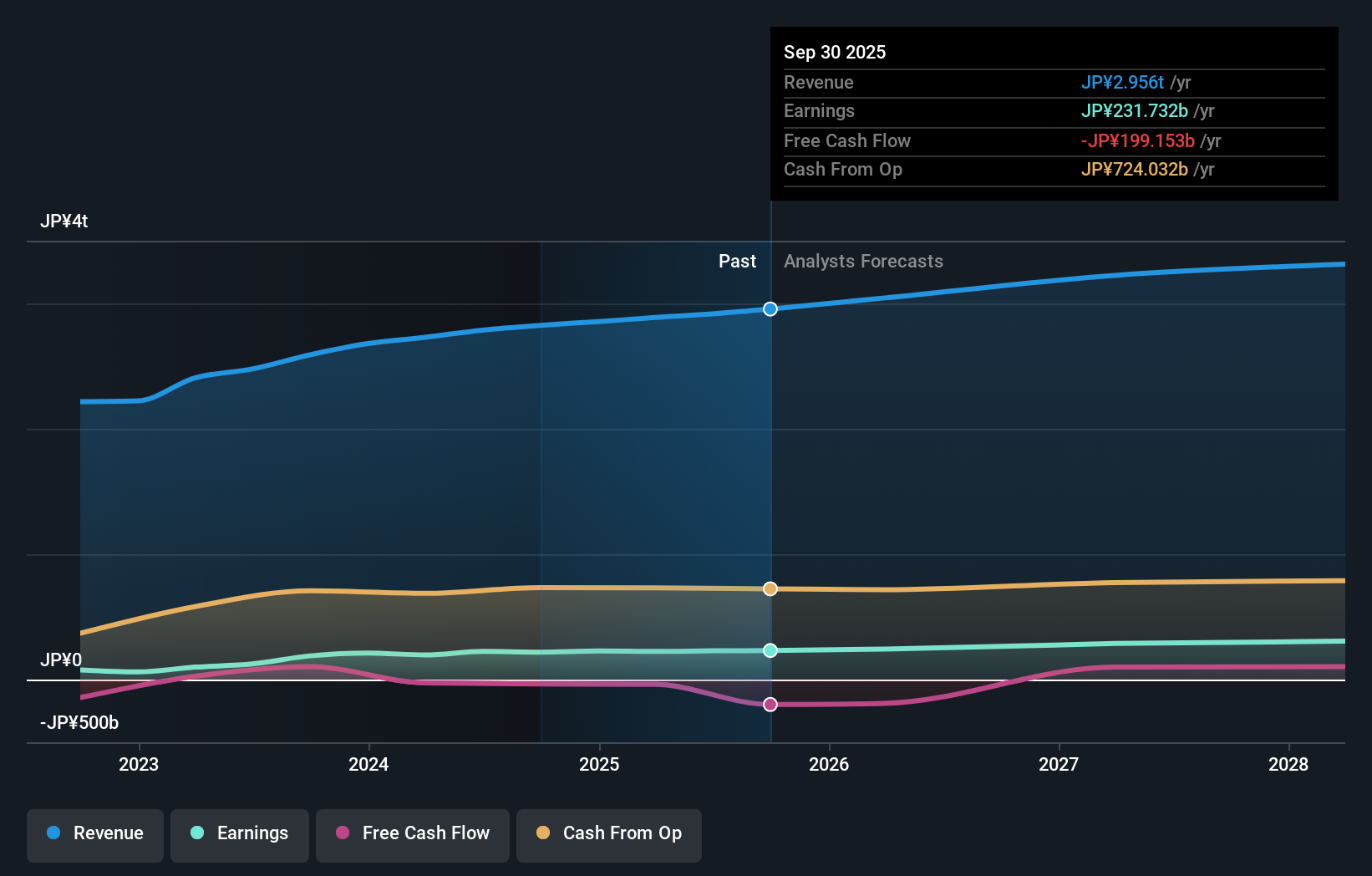Select the teal Earnings marker on chart
This screenshot has height=876, width=1372.
pyautogui.click(x=770, y=650)
